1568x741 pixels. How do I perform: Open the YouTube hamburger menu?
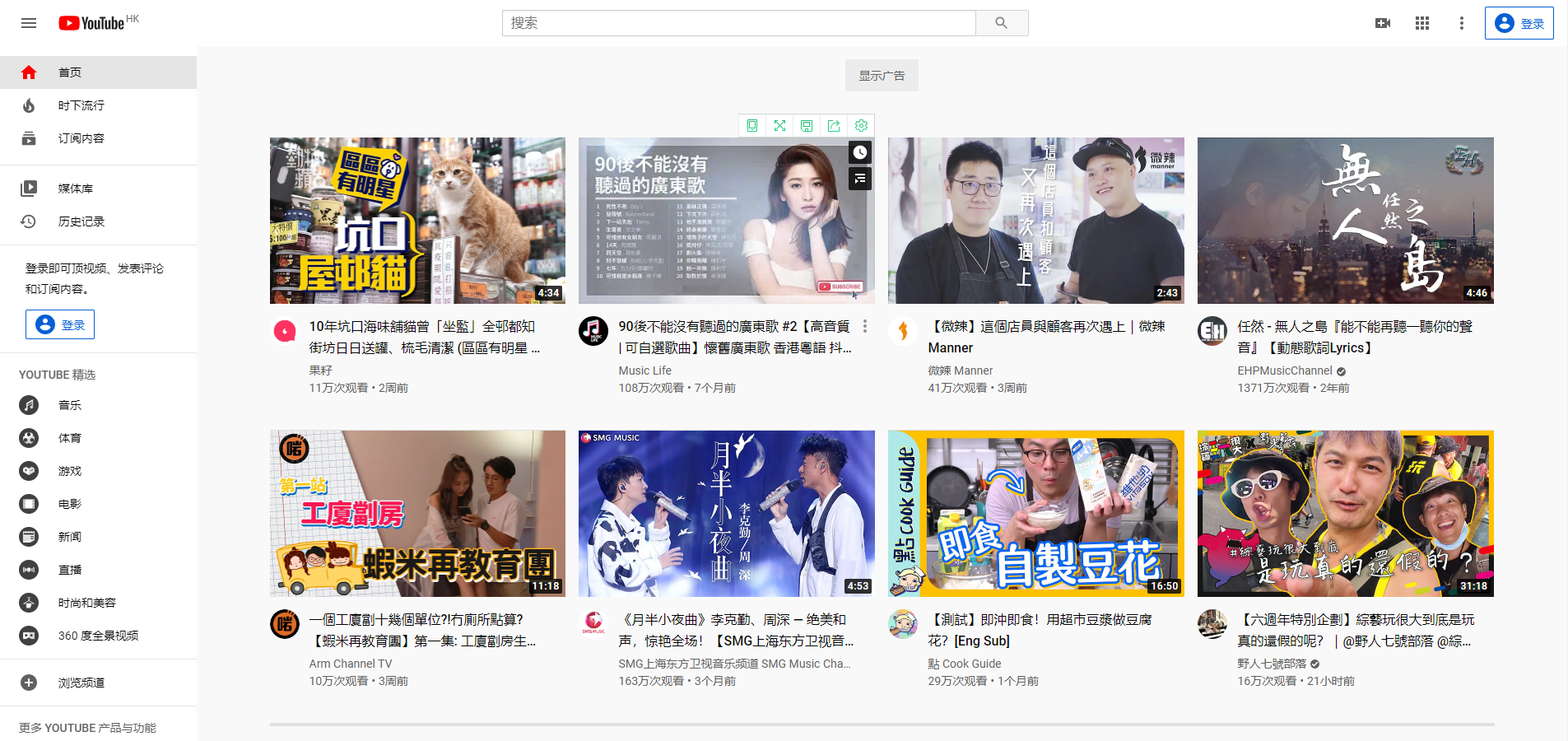click(x=28, y=23)
